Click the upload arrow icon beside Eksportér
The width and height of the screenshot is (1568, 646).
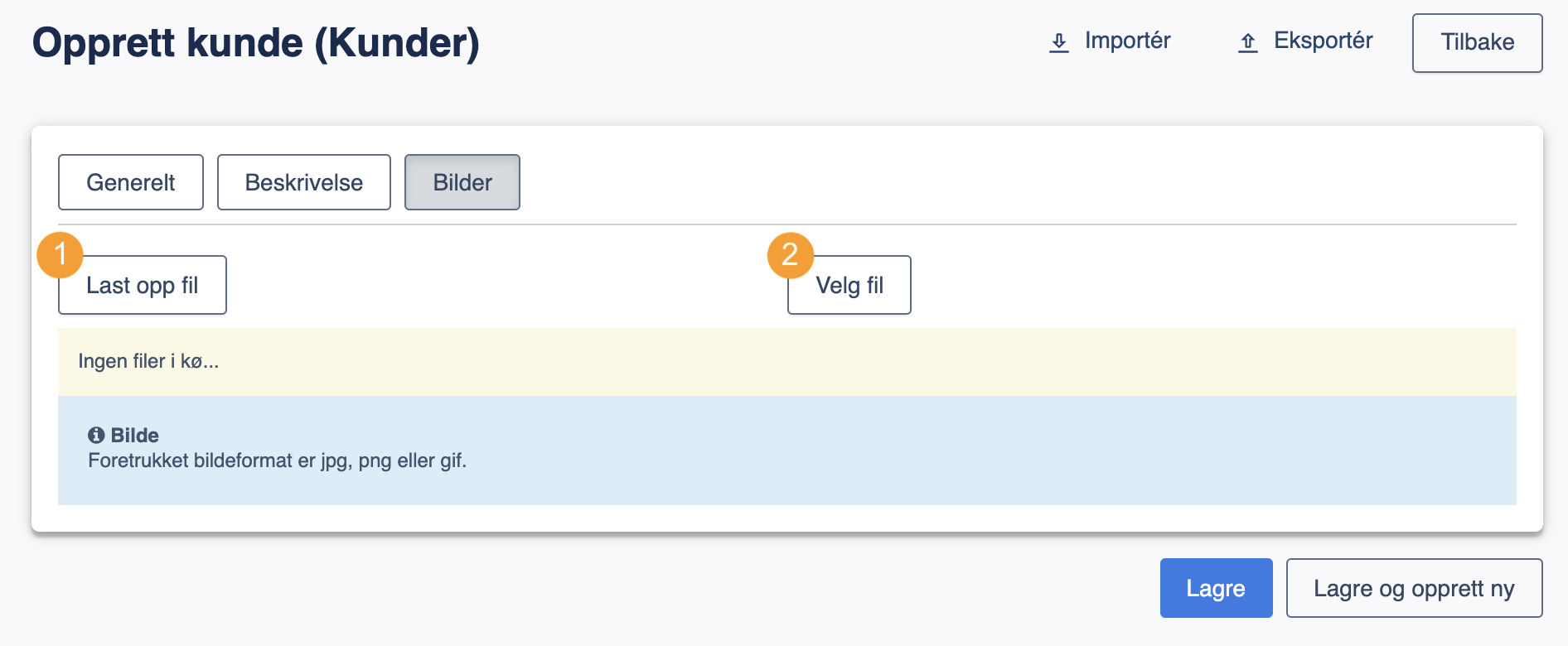(1247, 42)
